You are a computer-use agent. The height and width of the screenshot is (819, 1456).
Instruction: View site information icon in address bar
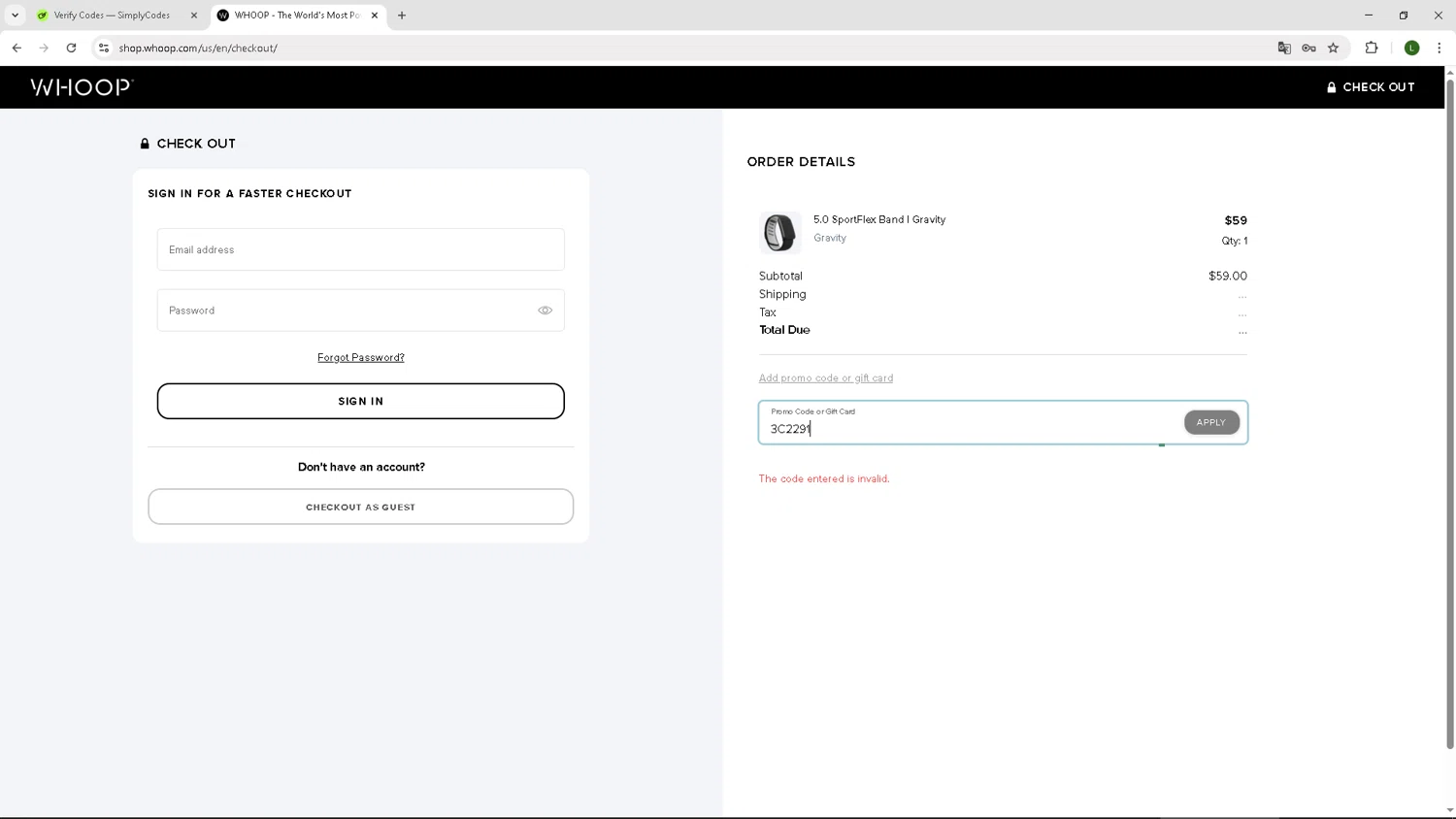click(104, 48)
